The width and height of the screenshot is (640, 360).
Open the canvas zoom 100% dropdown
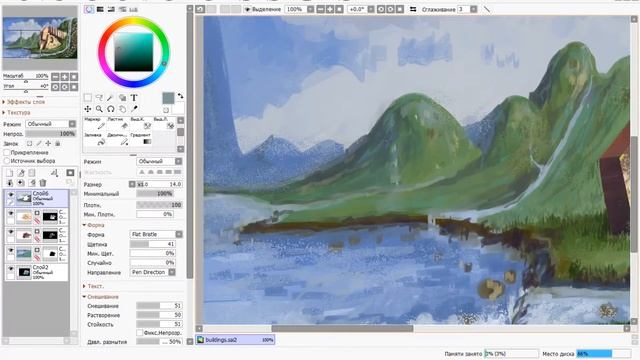point(311,9)
